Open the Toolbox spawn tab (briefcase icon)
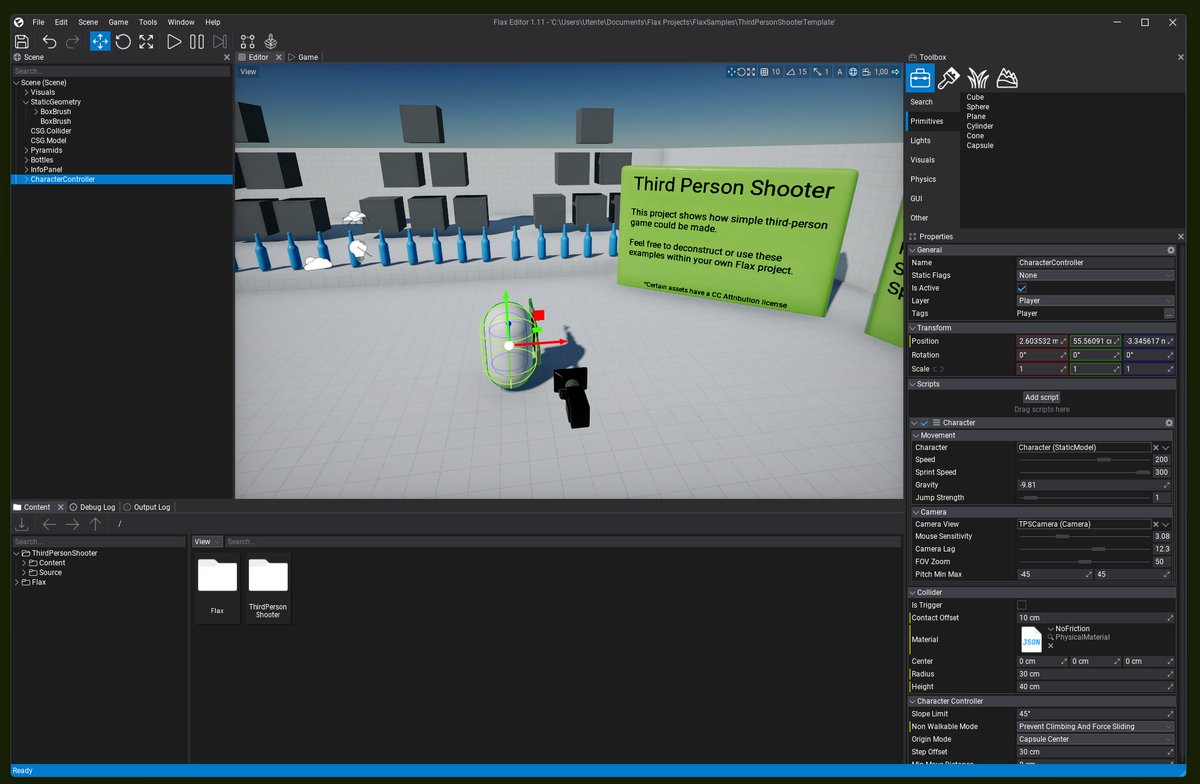Viewport: 1200px width, 784px height. point(920,78)
